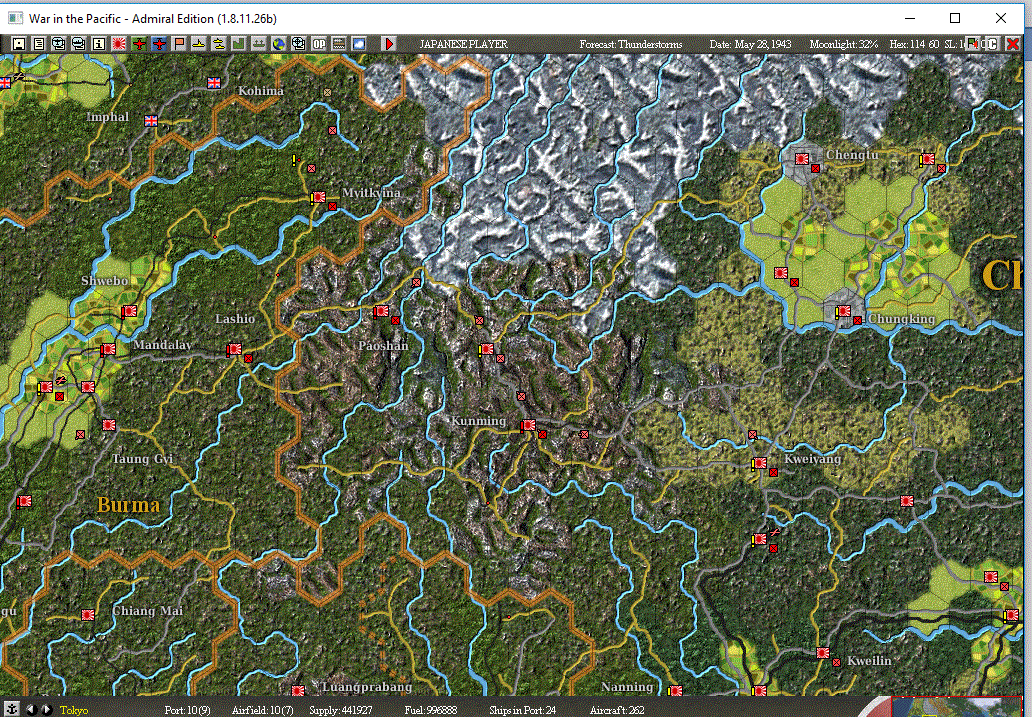Select the Japanese base flag at Myitkyina
Viewport: 1032px width, 717px height.
click(319, 197)
